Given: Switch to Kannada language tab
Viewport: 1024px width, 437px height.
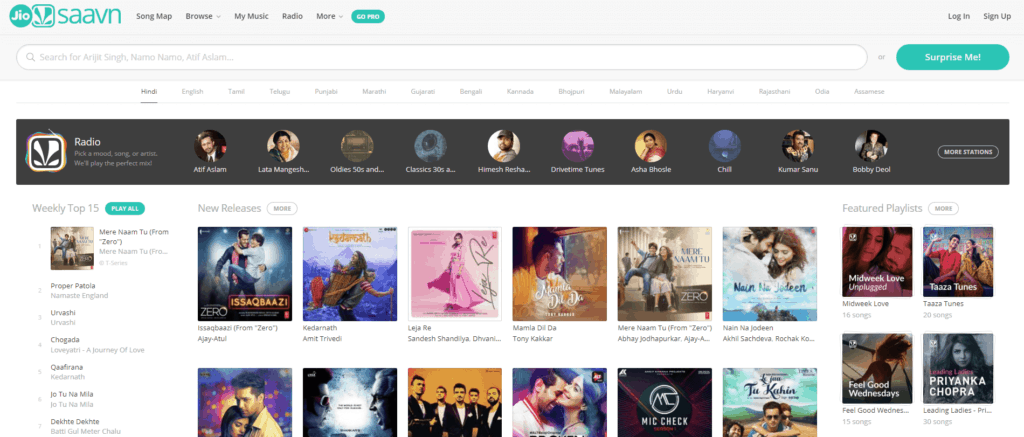Looking at the screenshot, I should pyautogui.click(x=520, y=91).
